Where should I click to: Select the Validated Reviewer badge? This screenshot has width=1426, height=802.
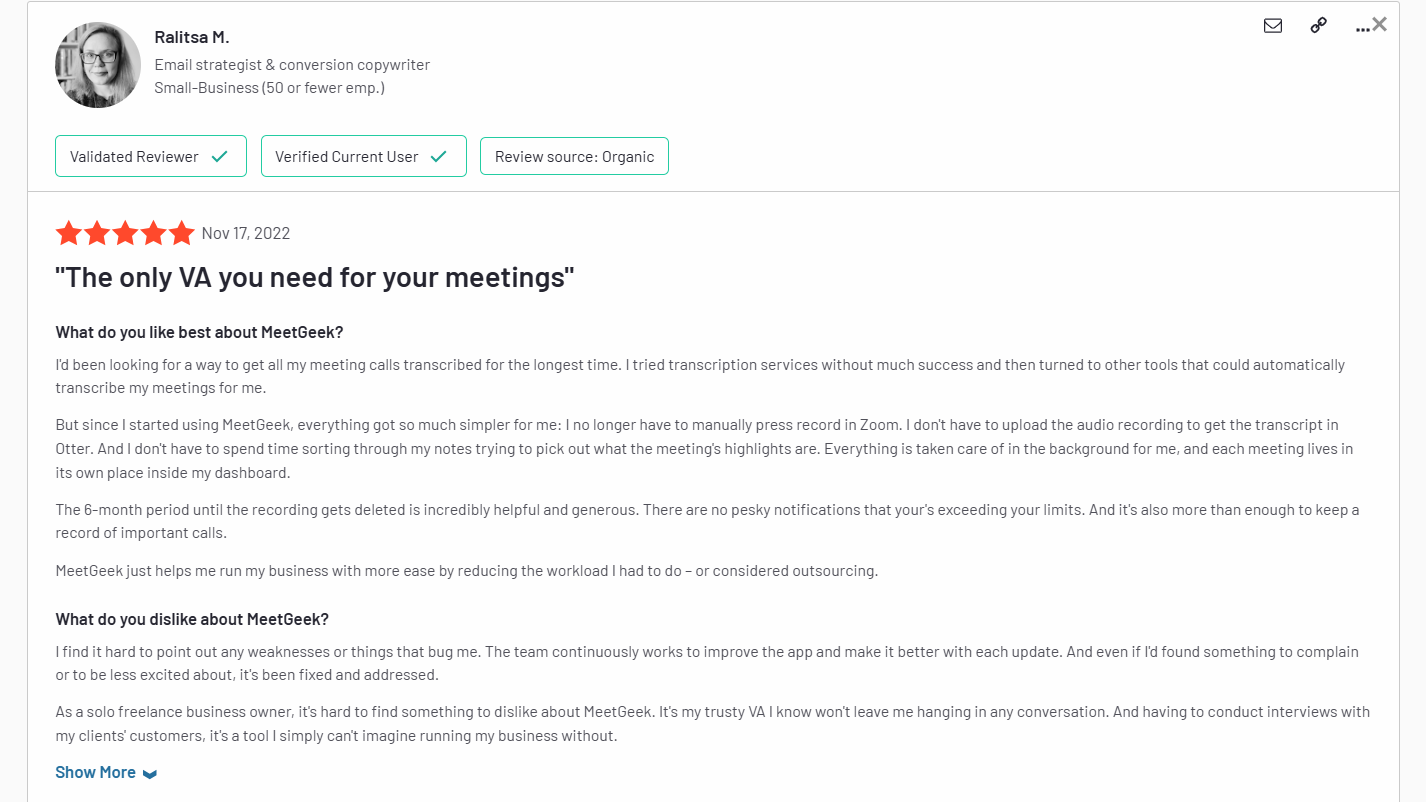(150, 156)
